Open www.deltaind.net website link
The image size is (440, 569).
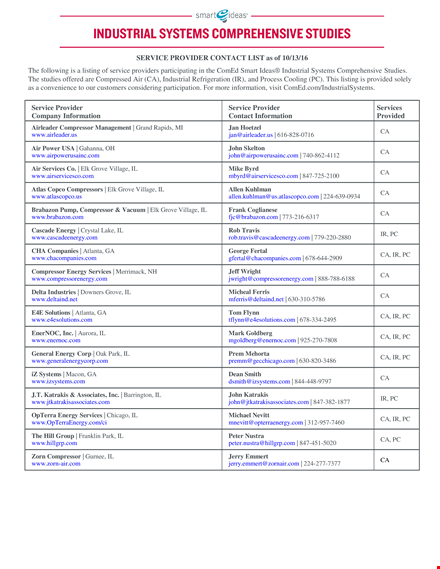tap(54, 299)
